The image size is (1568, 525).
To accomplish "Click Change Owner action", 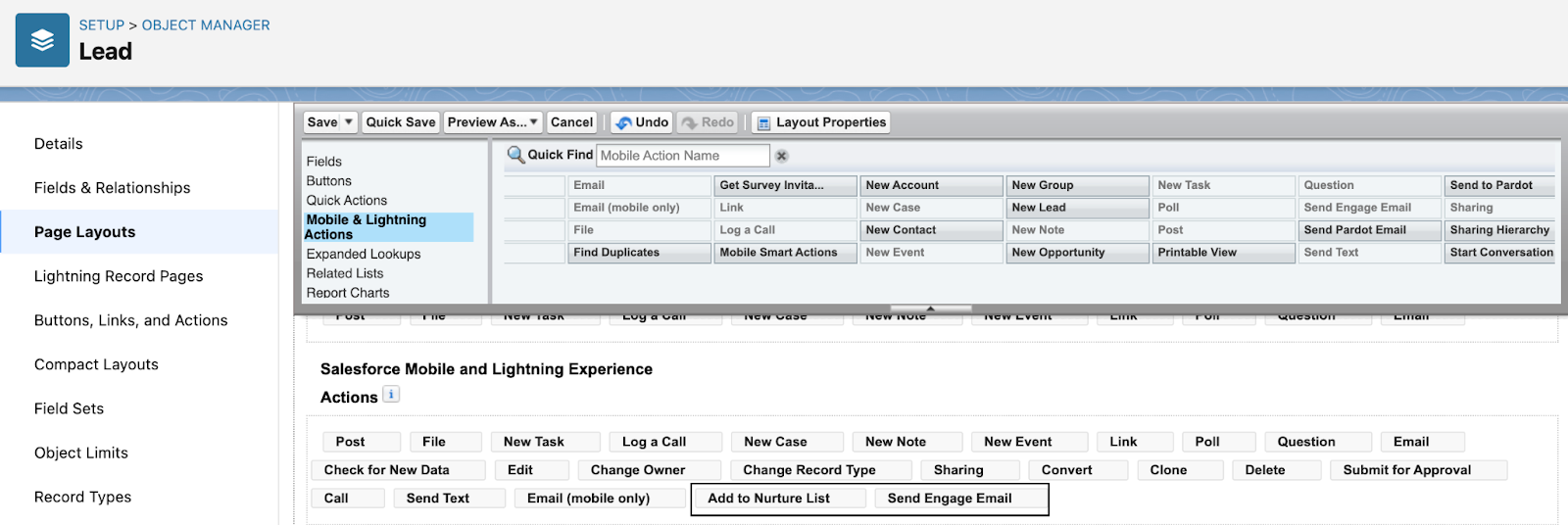I will pyautogui.click(x=649, y=470).
